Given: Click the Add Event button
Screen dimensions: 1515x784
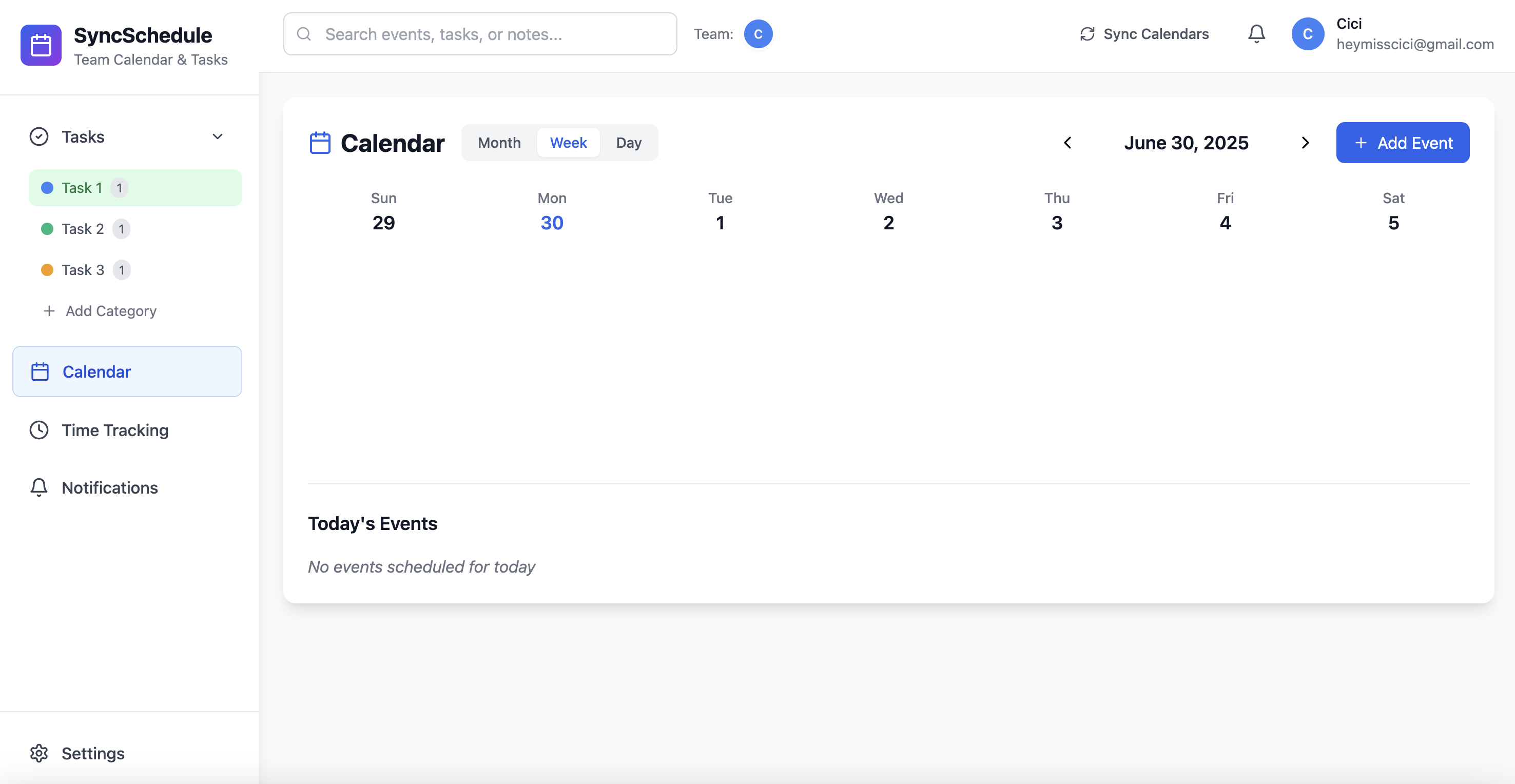Looking at the screenshot, I should click(x=1402, y=143).
